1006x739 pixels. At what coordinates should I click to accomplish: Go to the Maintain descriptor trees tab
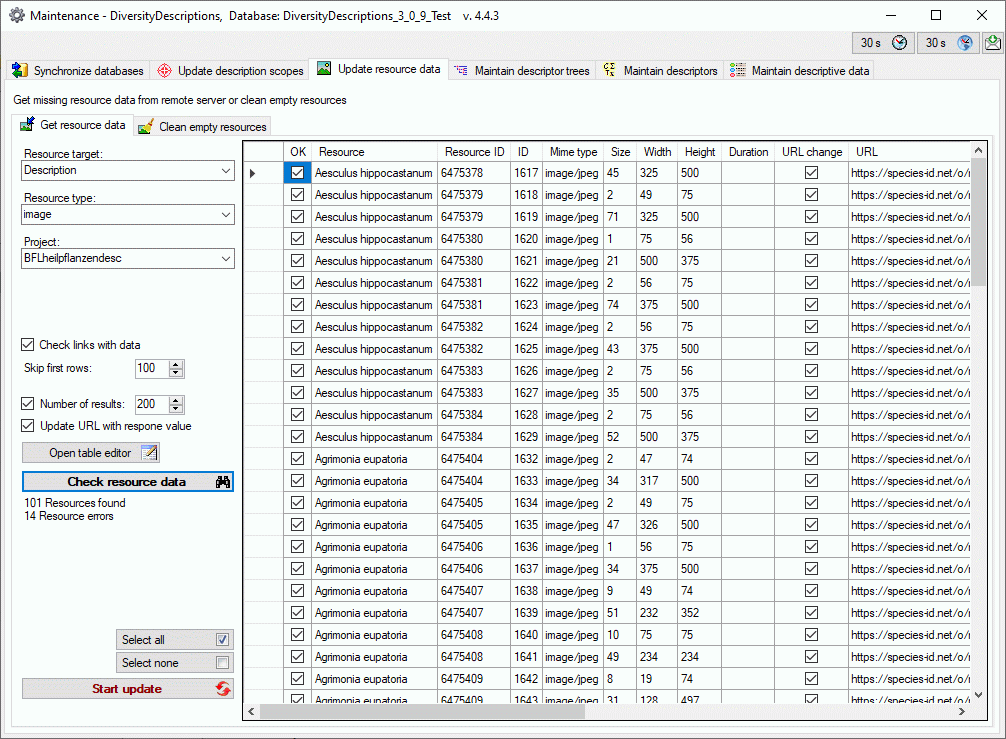point(522,71)
